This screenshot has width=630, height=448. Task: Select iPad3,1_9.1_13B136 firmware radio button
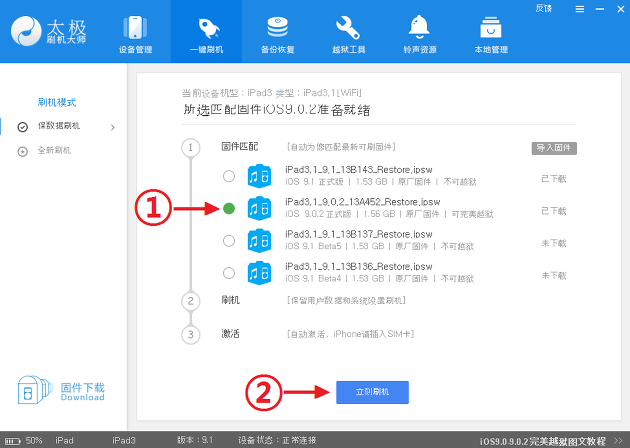coord(229,273)
